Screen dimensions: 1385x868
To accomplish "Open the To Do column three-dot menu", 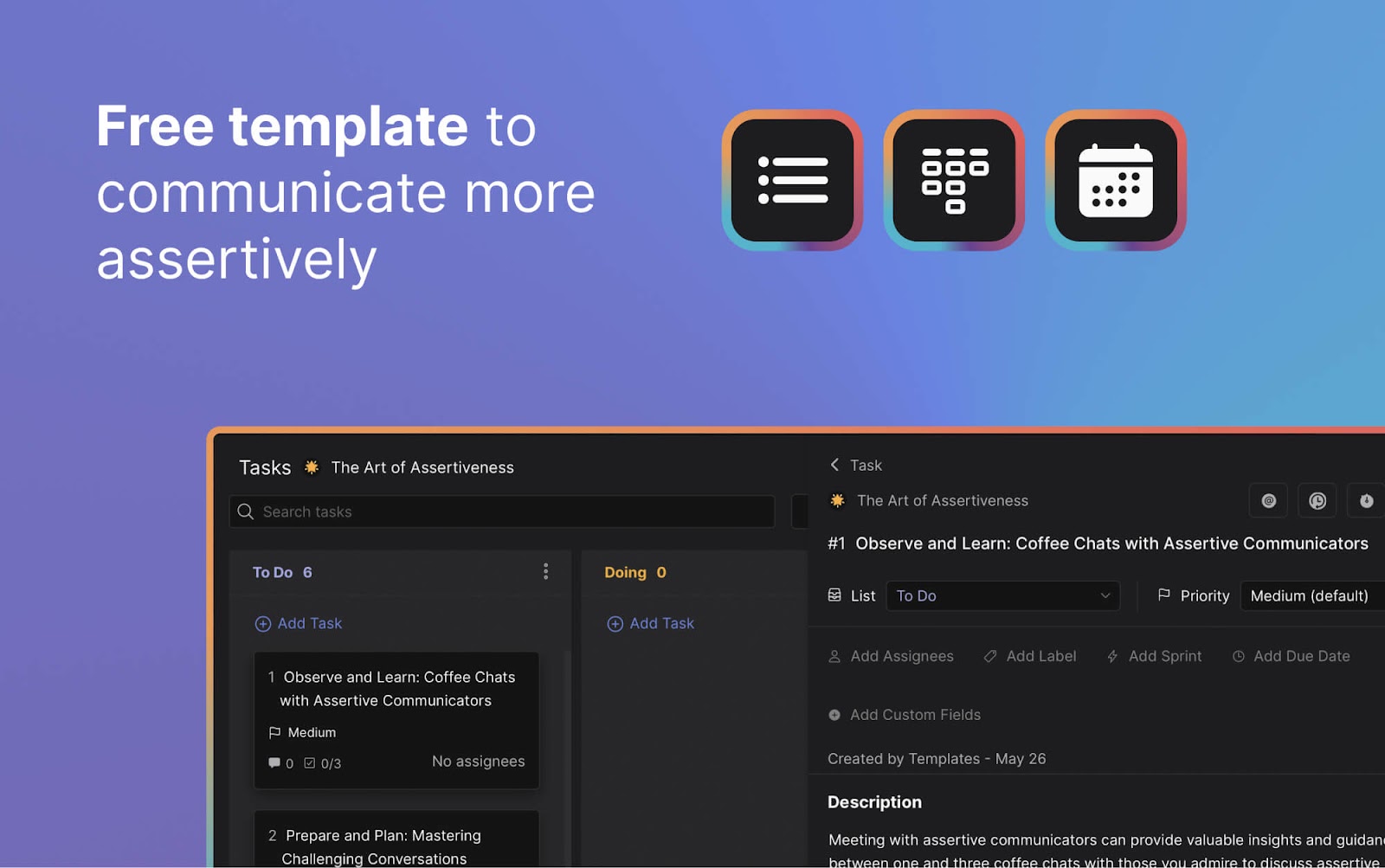I will coord(545,571).
